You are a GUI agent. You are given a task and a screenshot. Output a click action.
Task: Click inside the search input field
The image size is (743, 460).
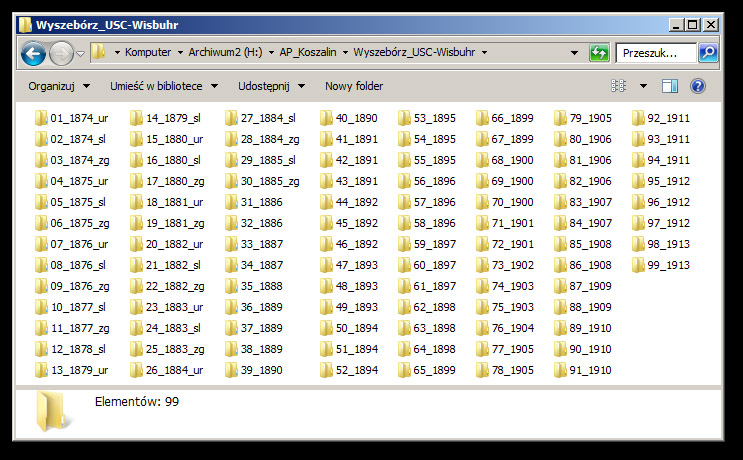(655, 53)
